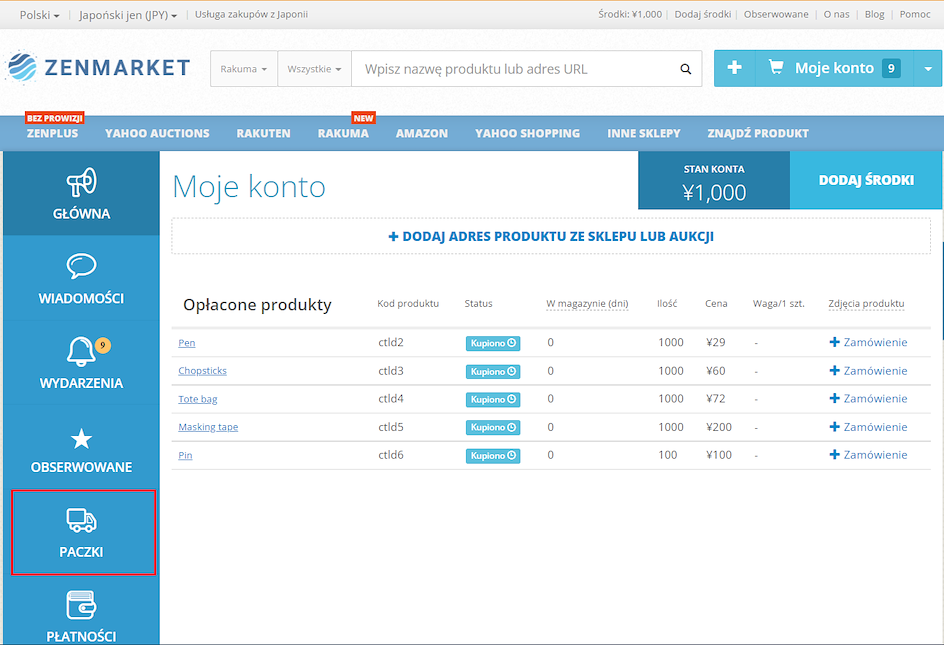Click product code ctld2
Screen dimensions: 944x645
click(x=391, y=342)
